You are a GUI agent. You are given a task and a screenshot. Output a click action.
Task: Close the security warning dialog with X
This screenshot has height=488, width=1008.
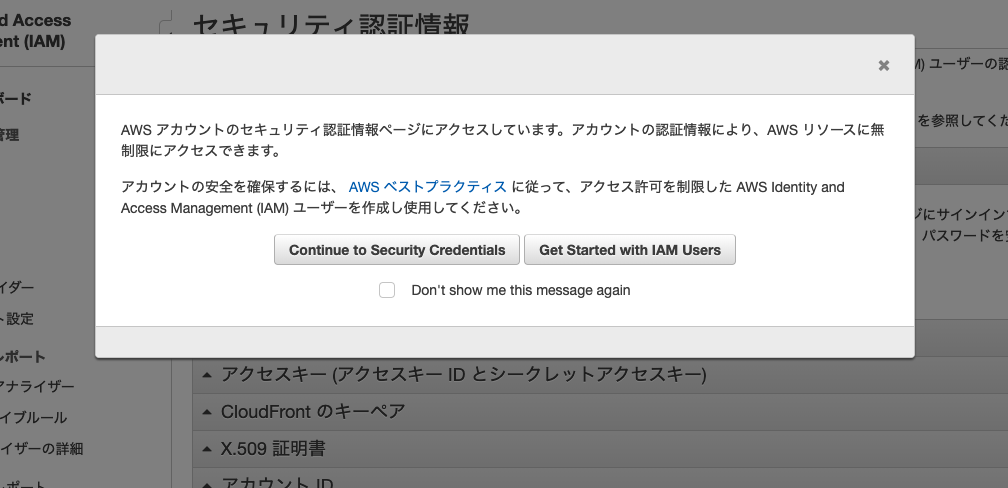[883, 66]
